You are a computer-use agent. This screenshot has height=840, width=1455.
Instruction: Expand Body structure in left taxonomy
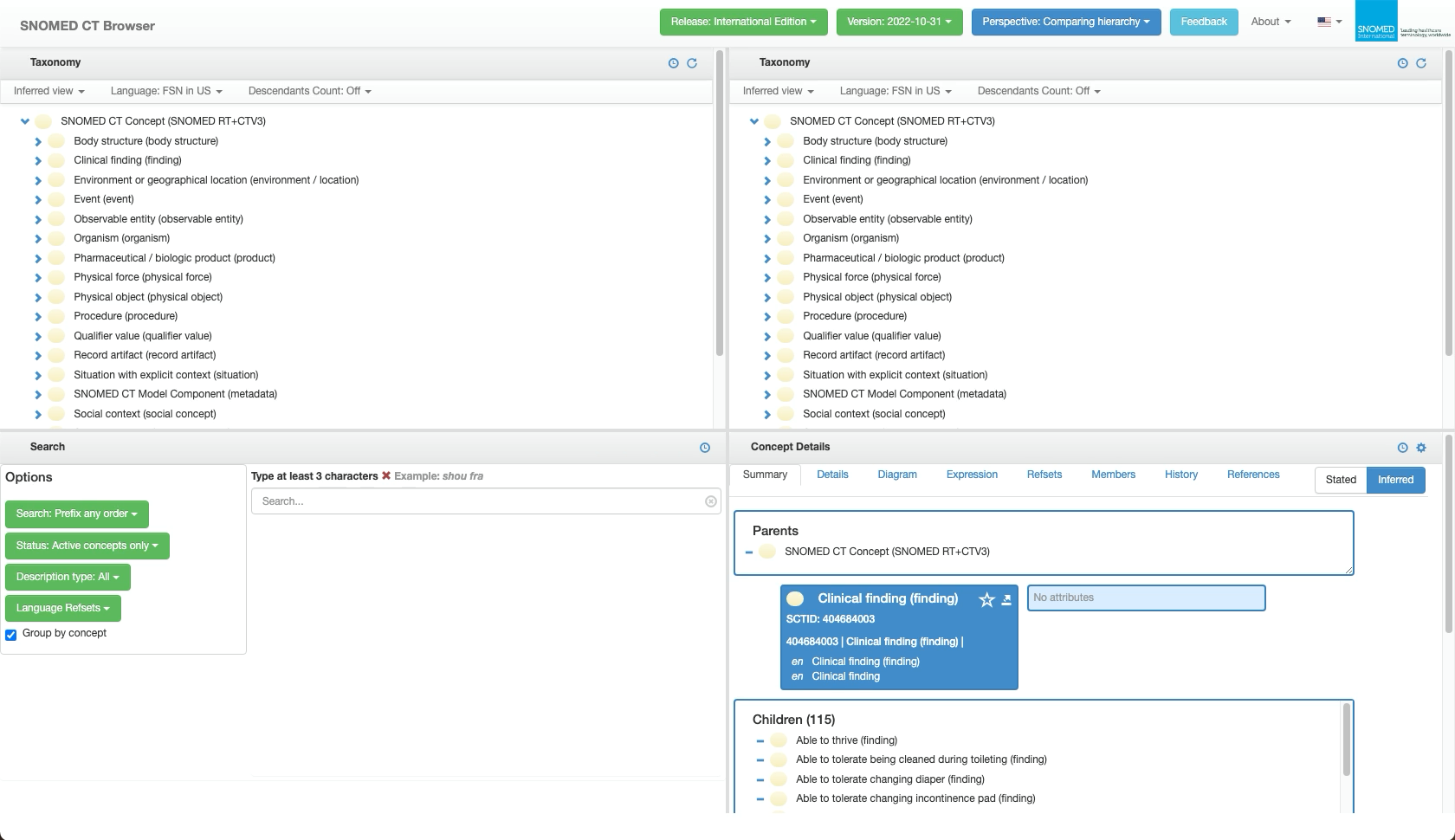[38, 141]
